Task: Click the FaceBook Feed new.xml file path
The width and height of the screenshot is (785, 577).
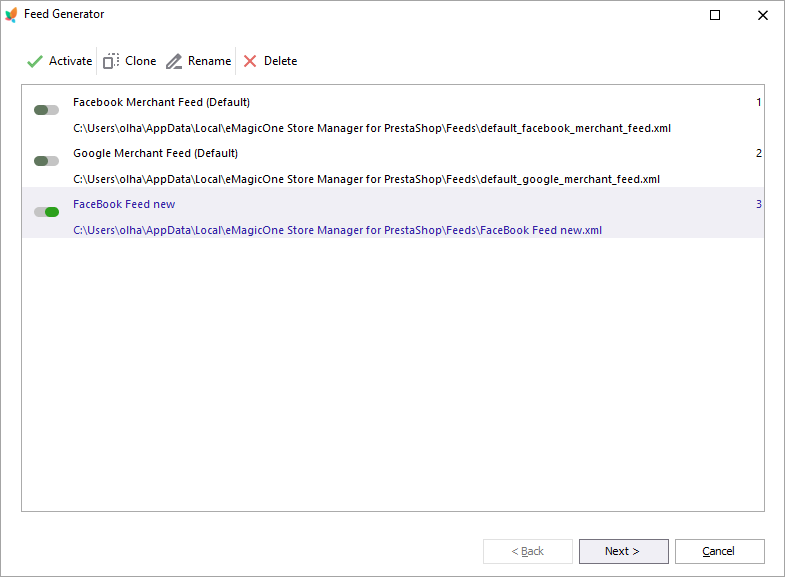Action: (337, 230)
